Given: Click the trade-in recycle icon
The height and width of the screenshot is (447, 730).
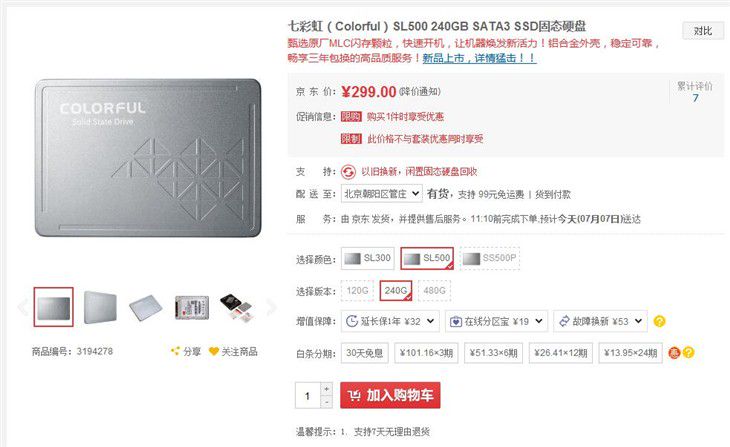Looking at the screenshot, I should pyautogui.click(x=348, y=172).
